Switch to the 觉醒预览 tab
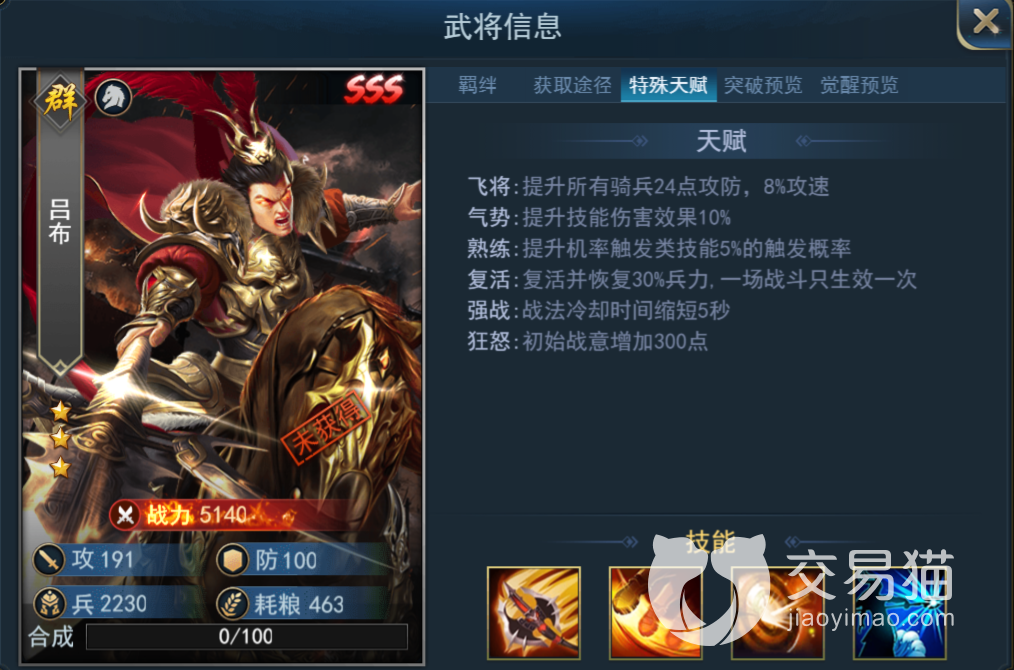This screenshot has width=1014, height=670. 859,85
